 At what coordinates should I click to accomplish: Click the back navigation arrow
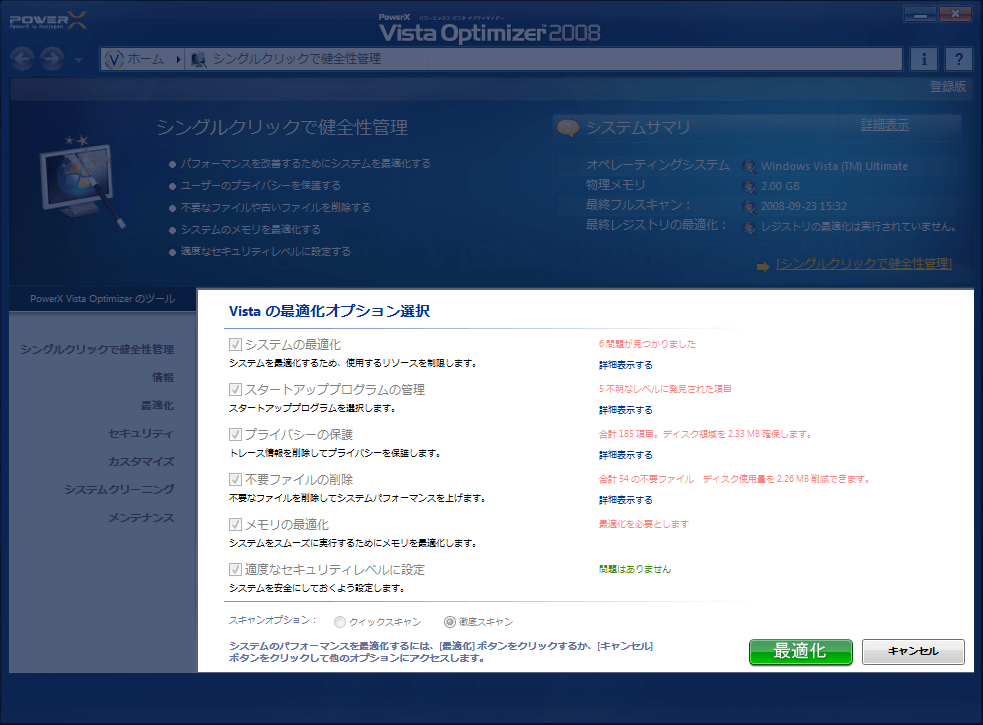pyautogui.click(x=23, y=59)
